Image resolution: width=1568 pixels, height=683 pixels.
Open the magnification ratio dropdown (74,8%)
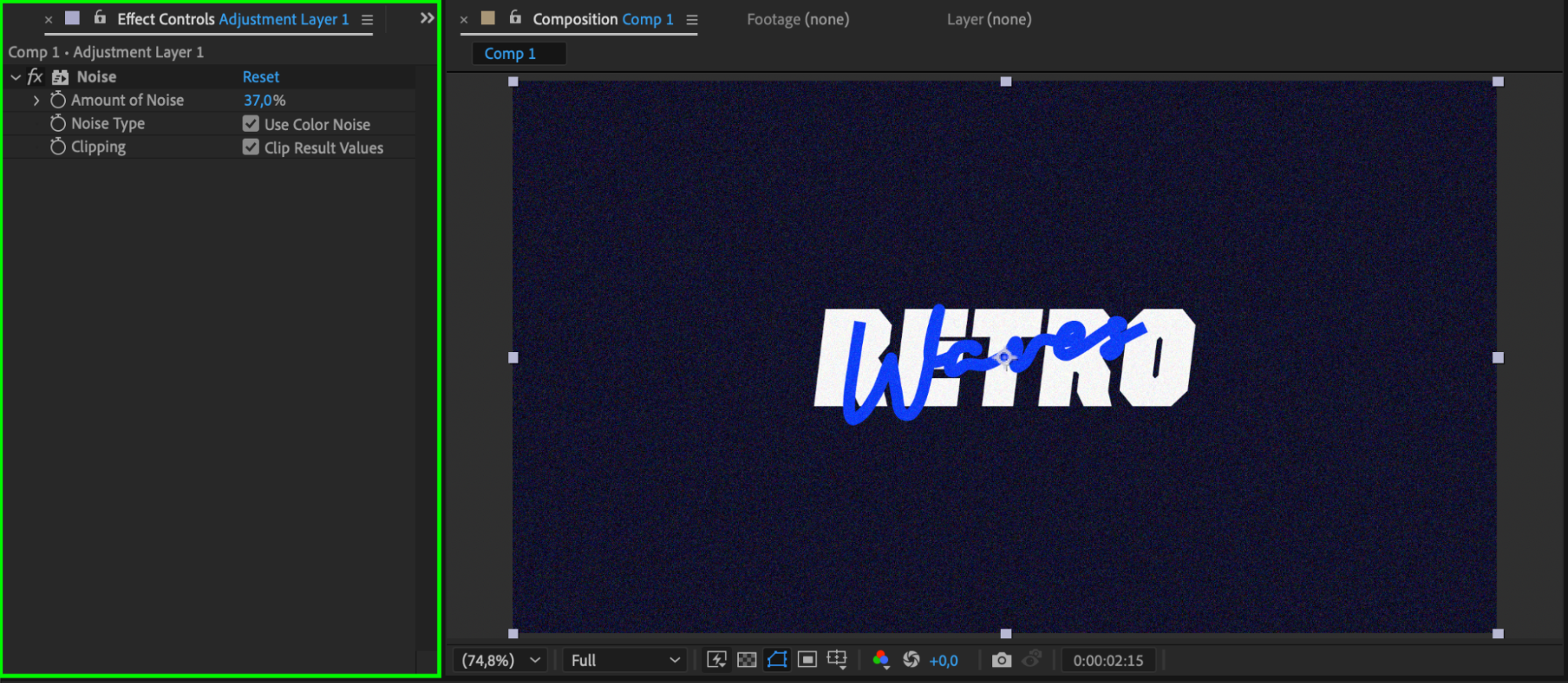click(x=501, y=660)
